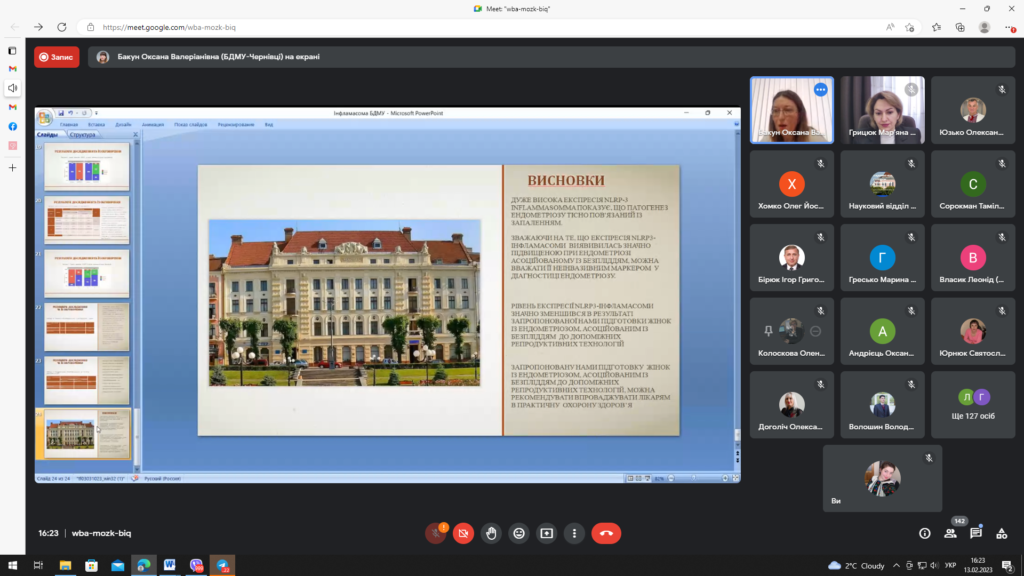
Task: Click the Present now screen share icon
Action: (546, 533)
